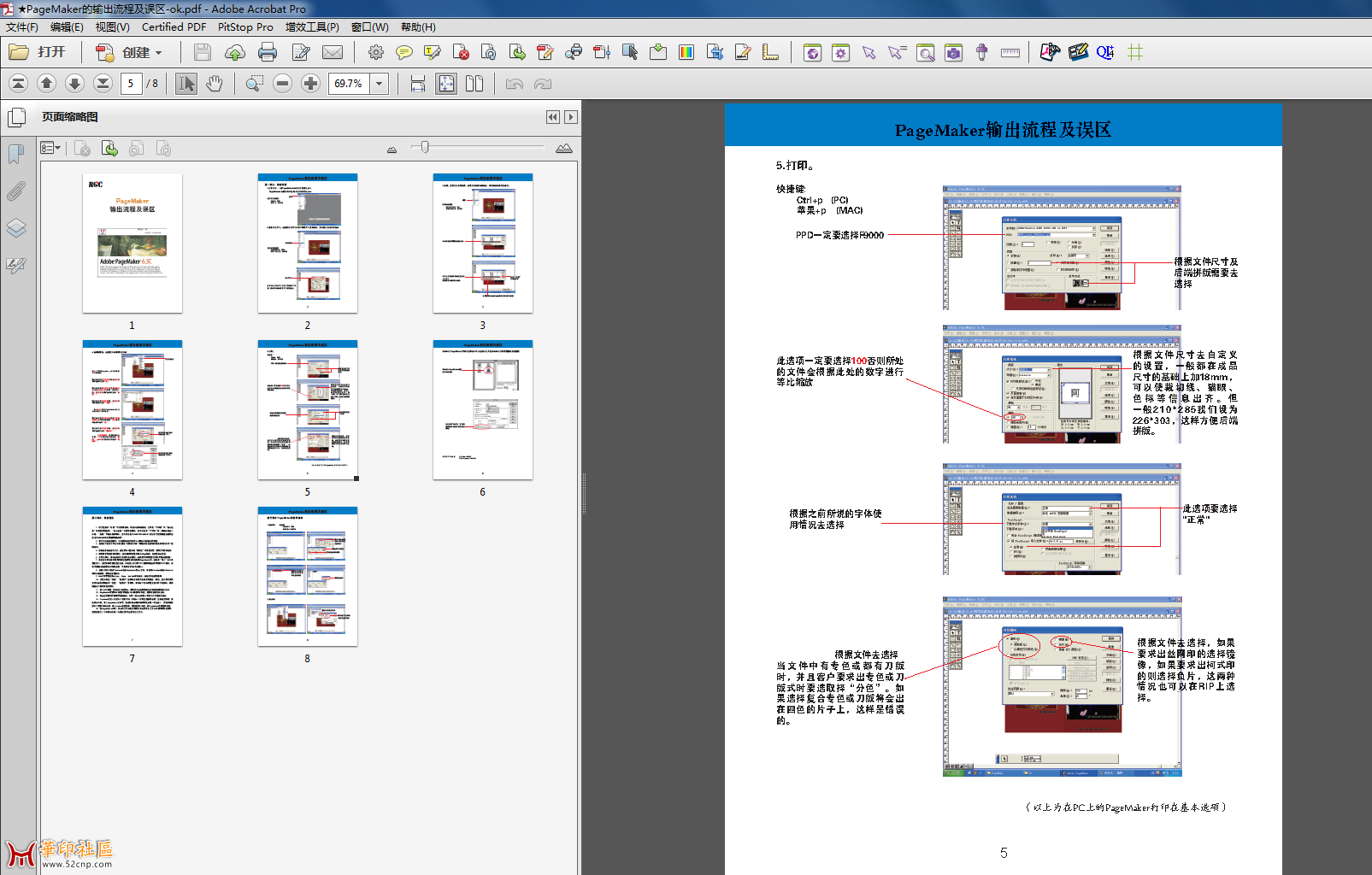Open thumbnail panel options dropdown

50,149
